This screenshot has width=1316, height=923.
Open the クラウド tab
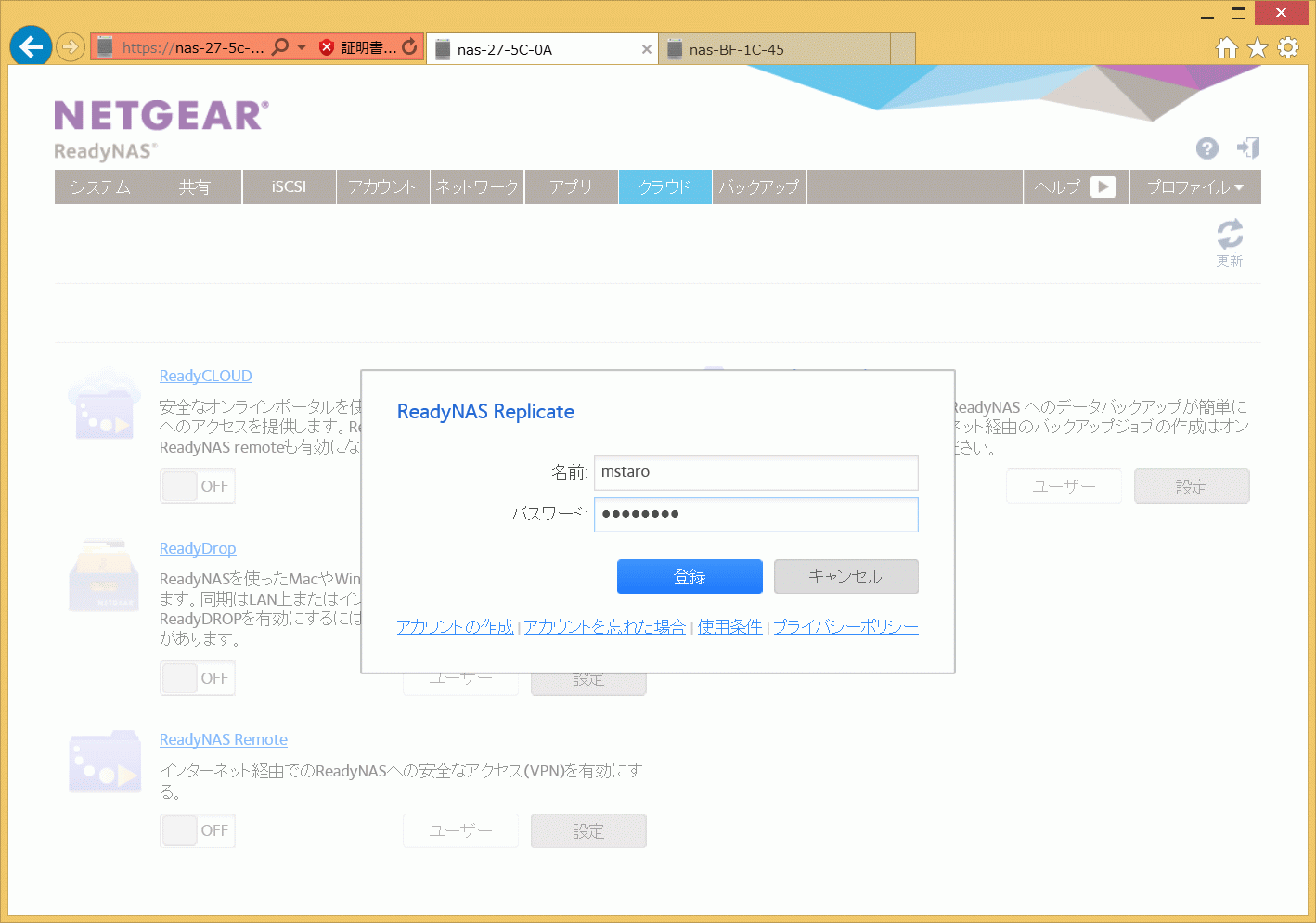(x=664, y=186)
